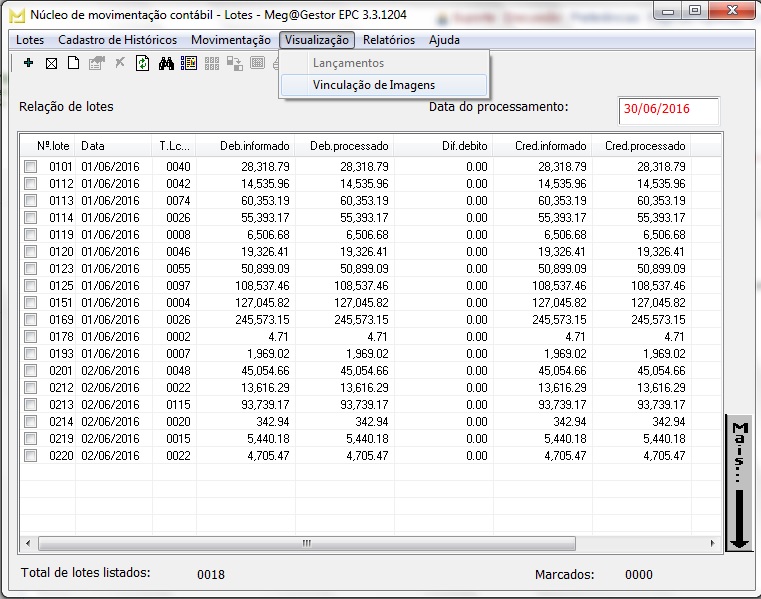Click the grayed grid icon in toolbar
The image size is (761, 599).
211,63
